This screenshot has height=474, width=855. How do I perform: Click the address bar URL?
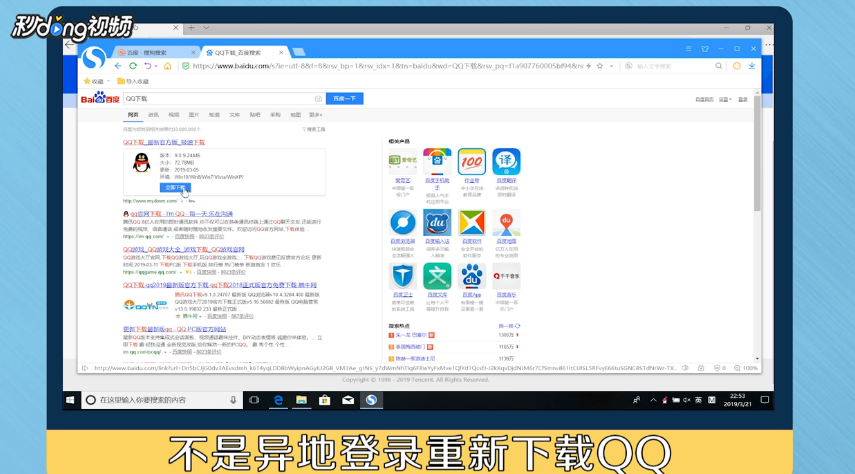[x=388, y=66]
